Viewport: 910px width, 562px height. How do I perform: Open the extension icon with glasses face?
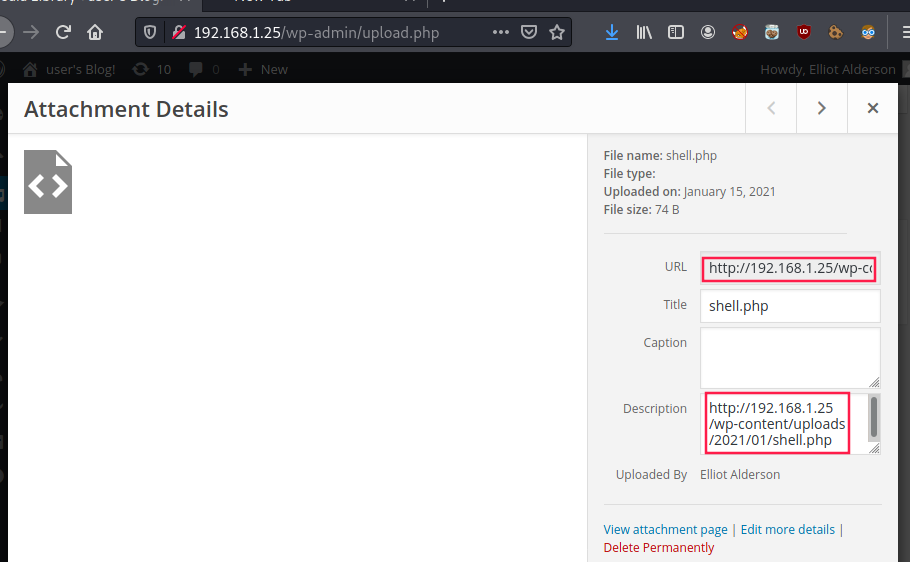pyautogui.click(x=868, y=32)
